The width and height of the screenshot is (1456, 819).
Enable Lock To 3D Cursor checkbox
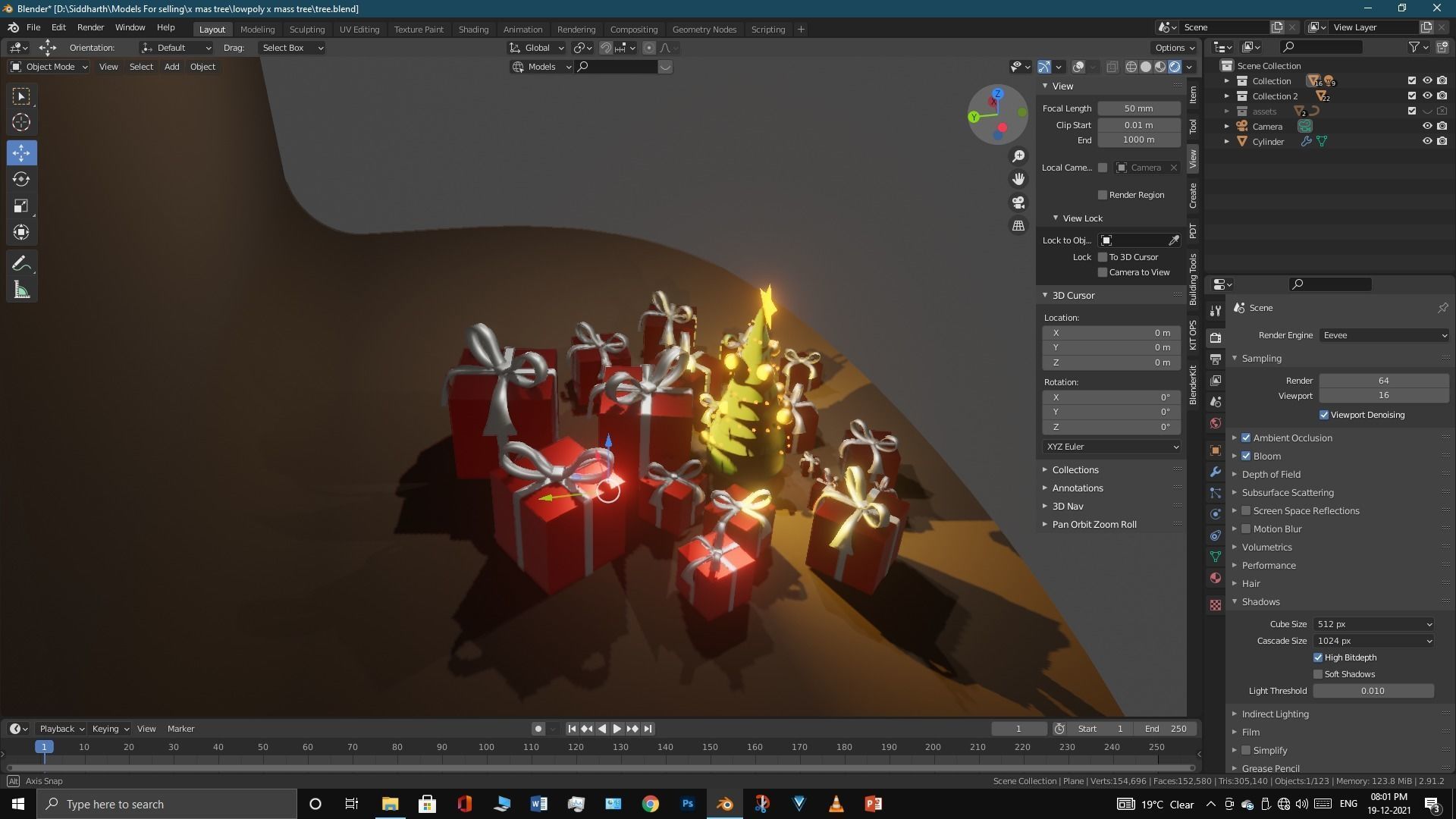pos(1103,257)
